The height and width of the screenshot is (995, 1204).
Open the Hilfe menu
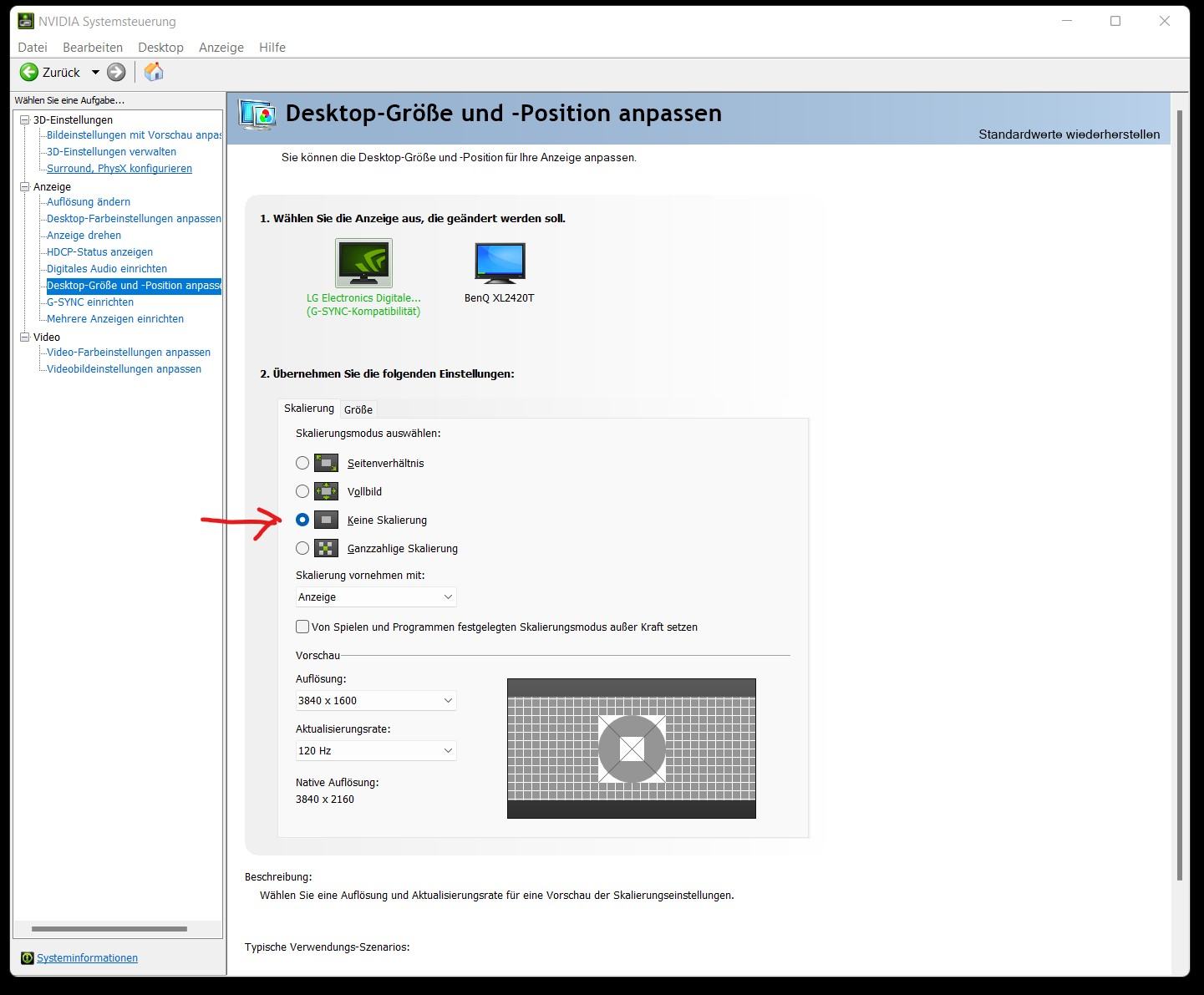click(272, 48)
